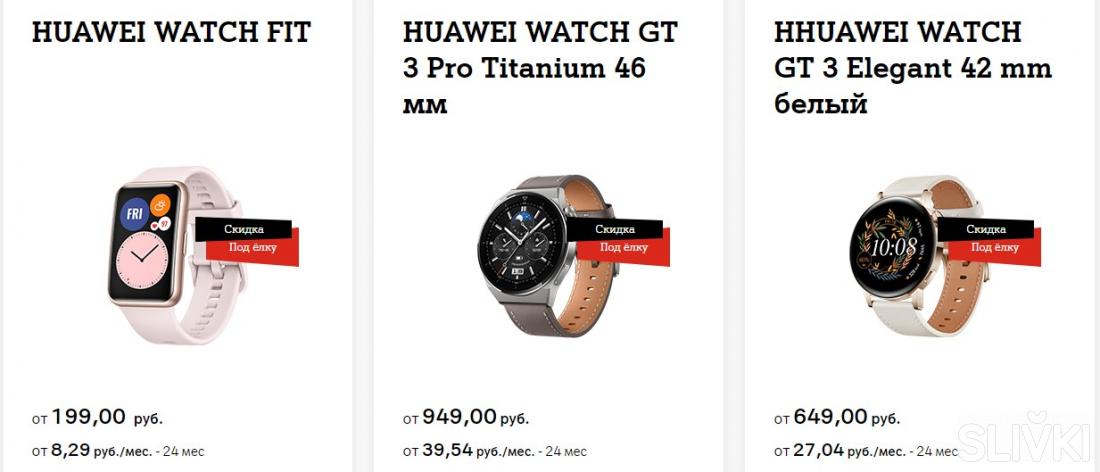Click the Скидка badge on GT 3 Elegant

coord(986,229)
